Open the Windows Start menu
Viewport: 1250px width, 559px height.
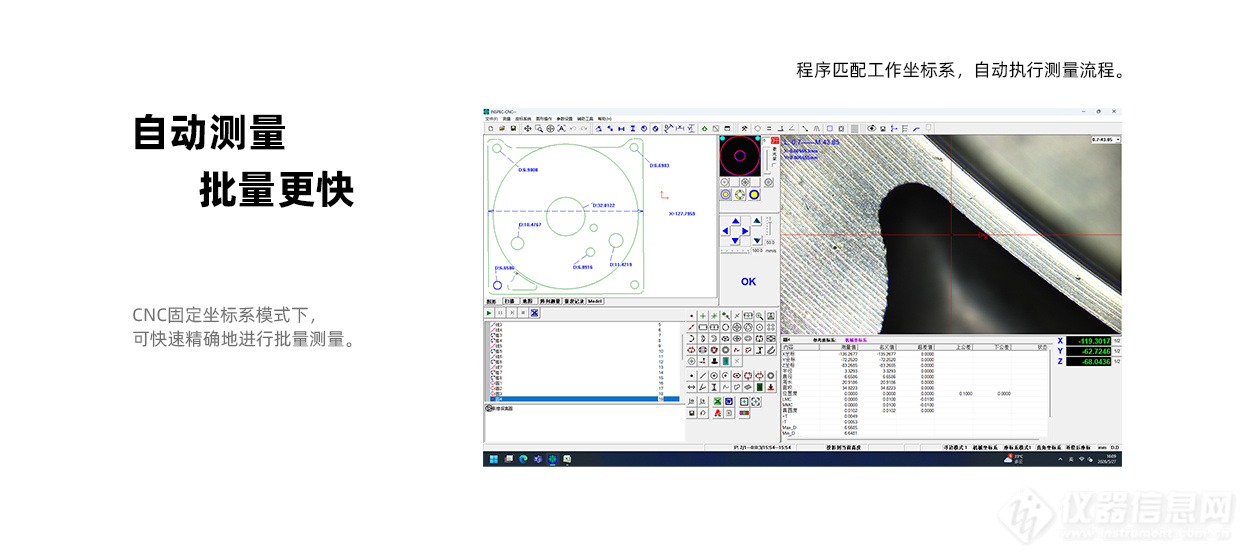tap(493, 458)
